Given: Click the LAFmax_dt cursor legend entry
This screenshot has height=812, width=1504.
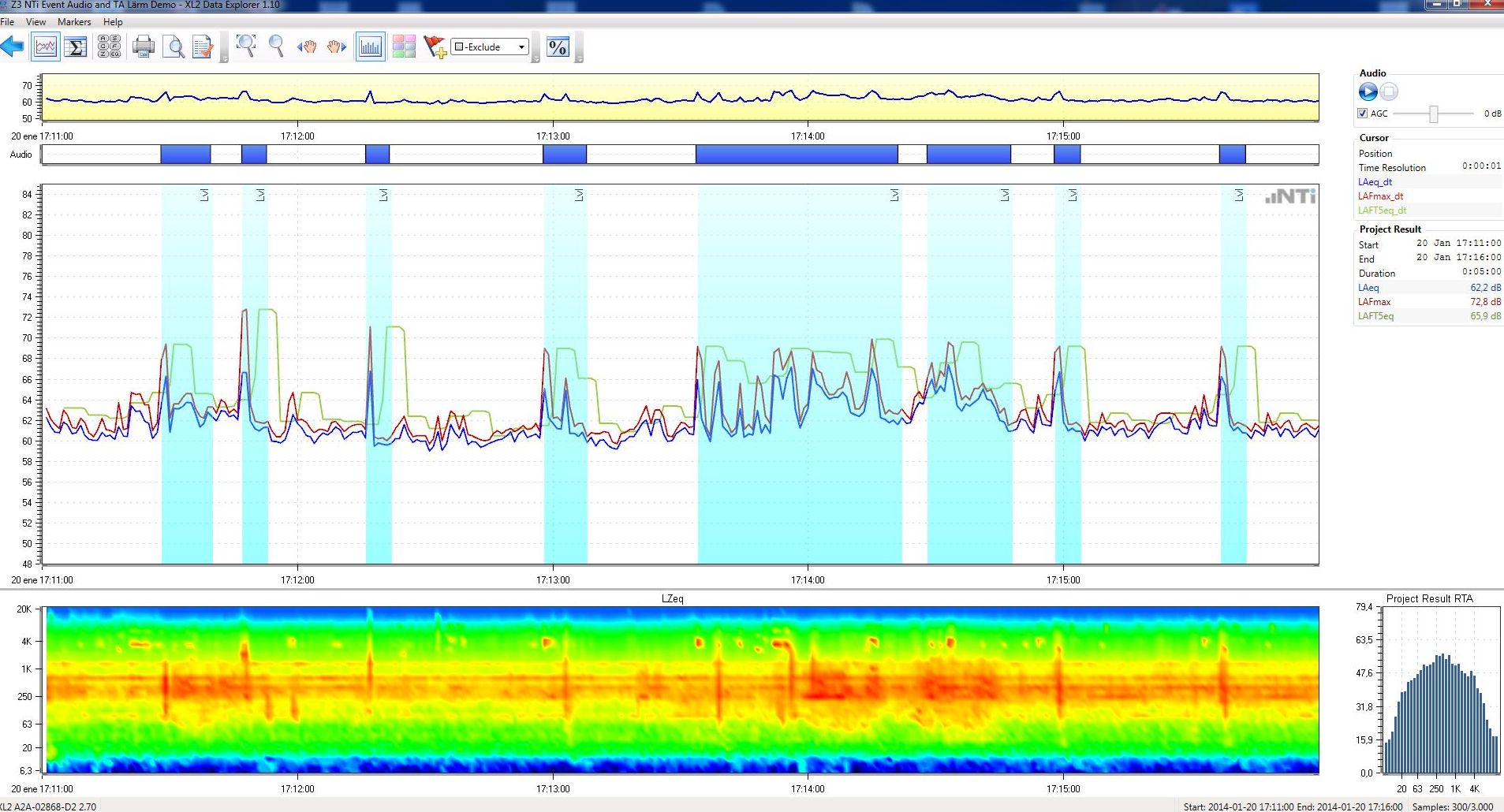Looking at the screenshot, I should [x=1380, y=196].
